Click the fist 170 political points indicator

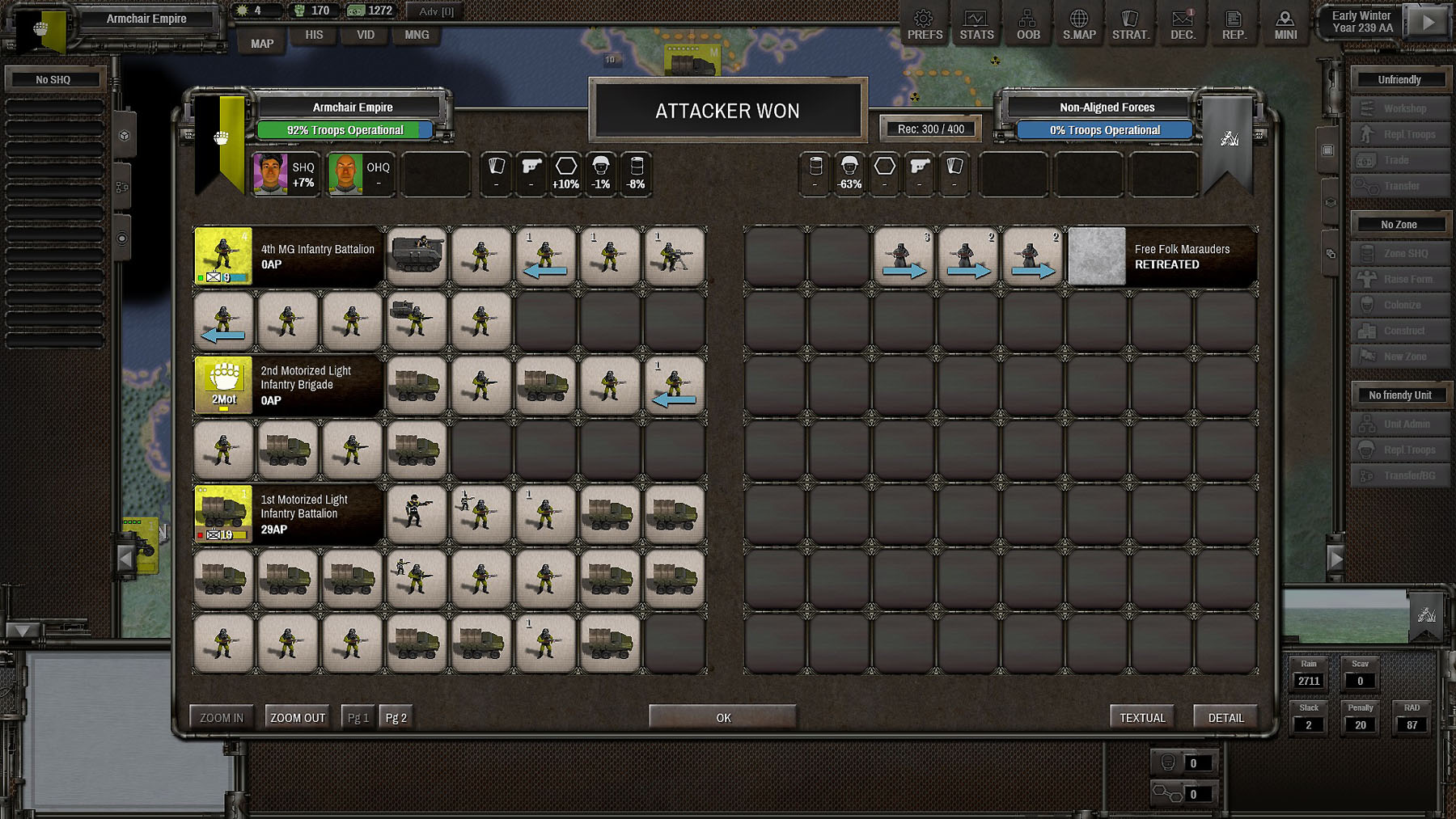point(312,11)
